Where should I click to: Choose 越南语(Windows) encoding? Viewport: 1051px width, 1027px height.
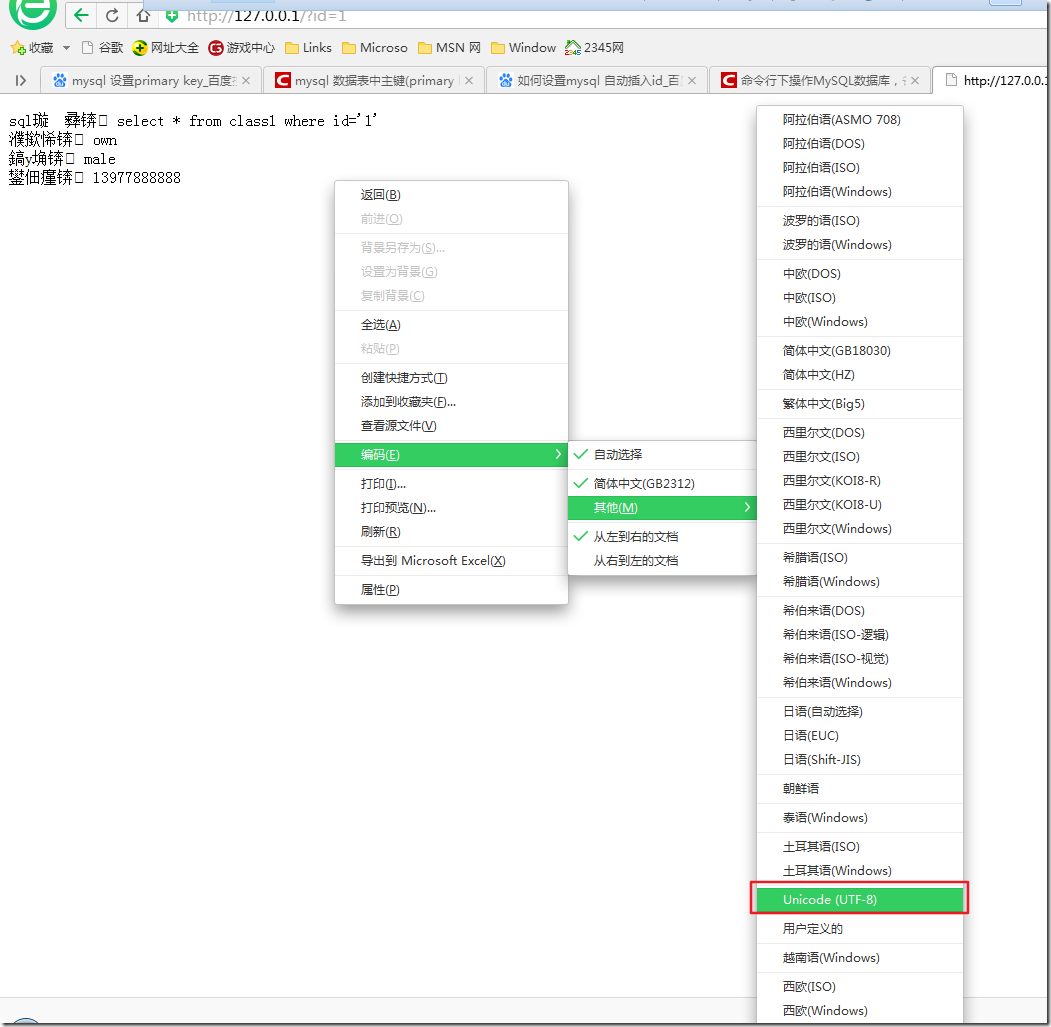pyautogui.click(x=860, y=958)
